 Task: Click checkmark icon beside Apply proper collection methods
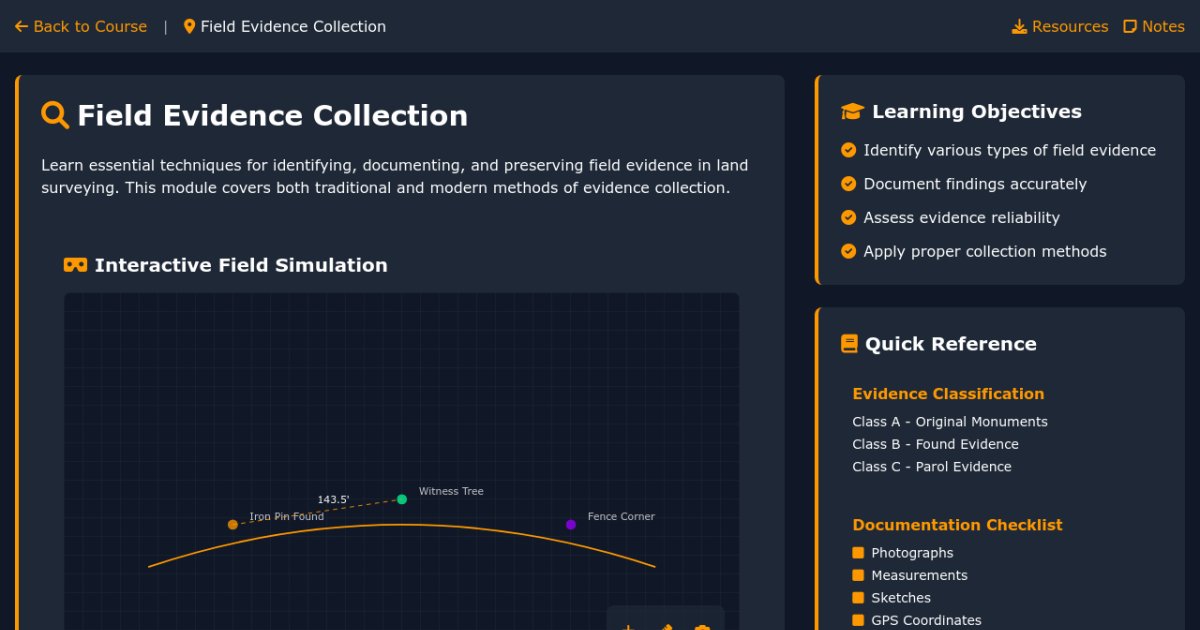[x=849, y=252]
